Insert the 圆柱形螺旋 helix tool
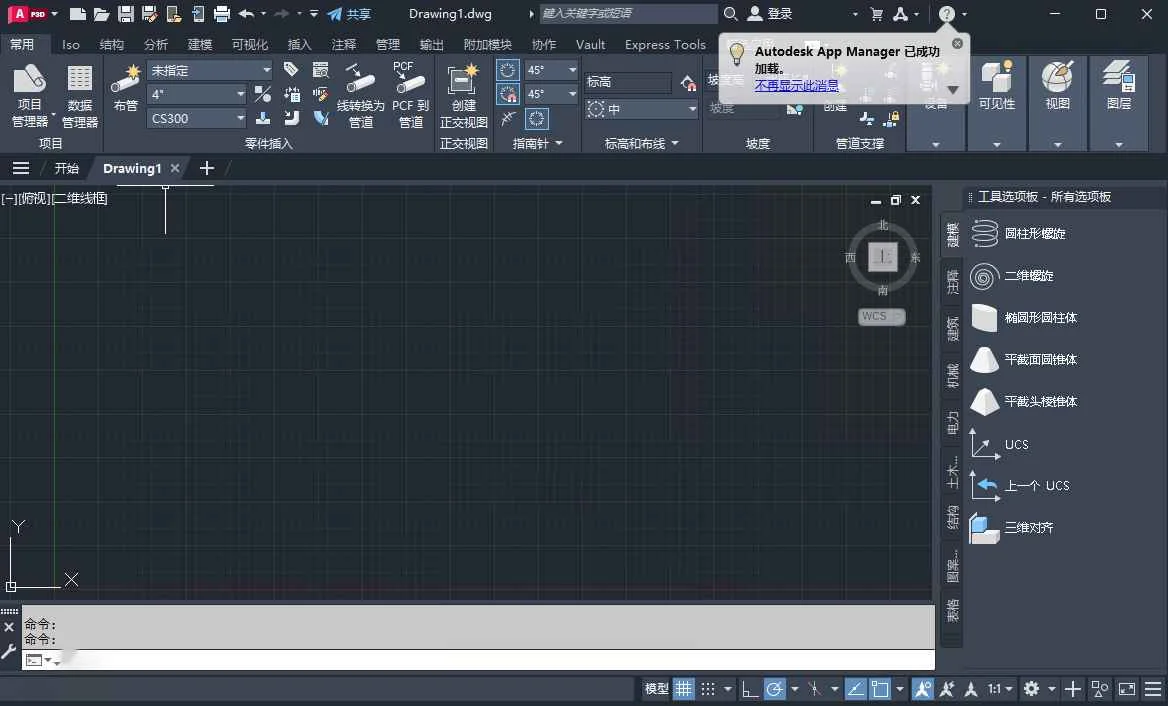 click(x=1018, y=233)
